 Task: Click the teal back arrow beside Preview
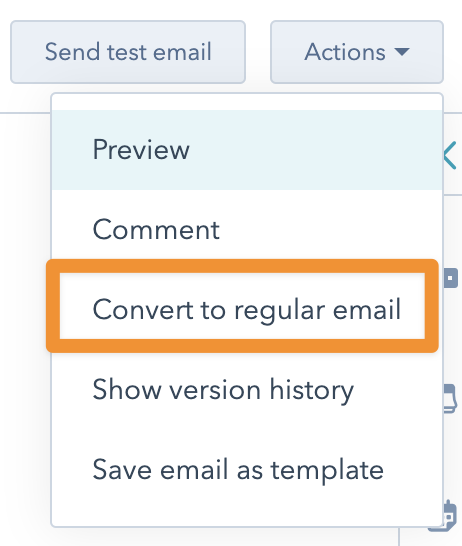(x=451, y=155)
